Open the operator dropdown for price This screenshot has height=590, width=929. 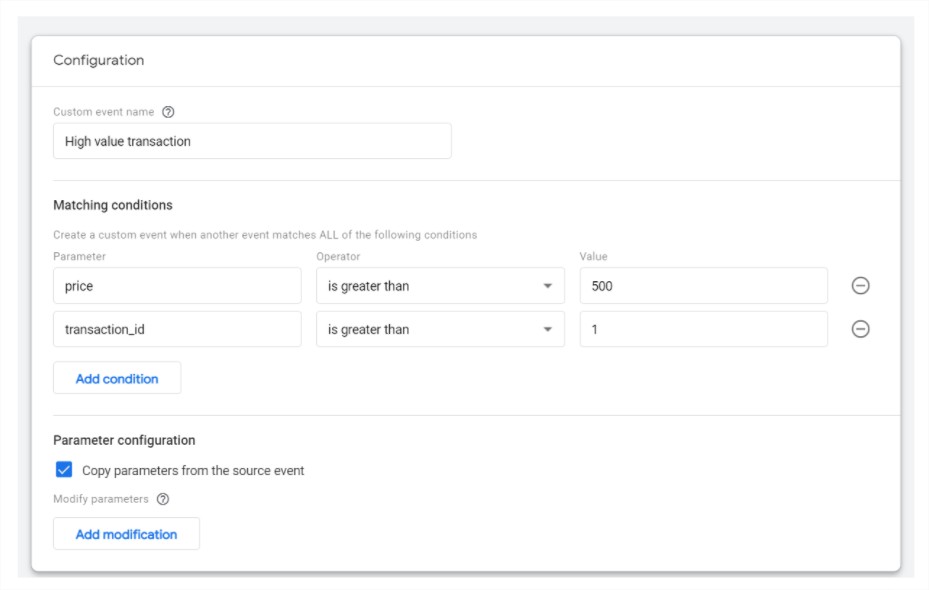(440, 286)
